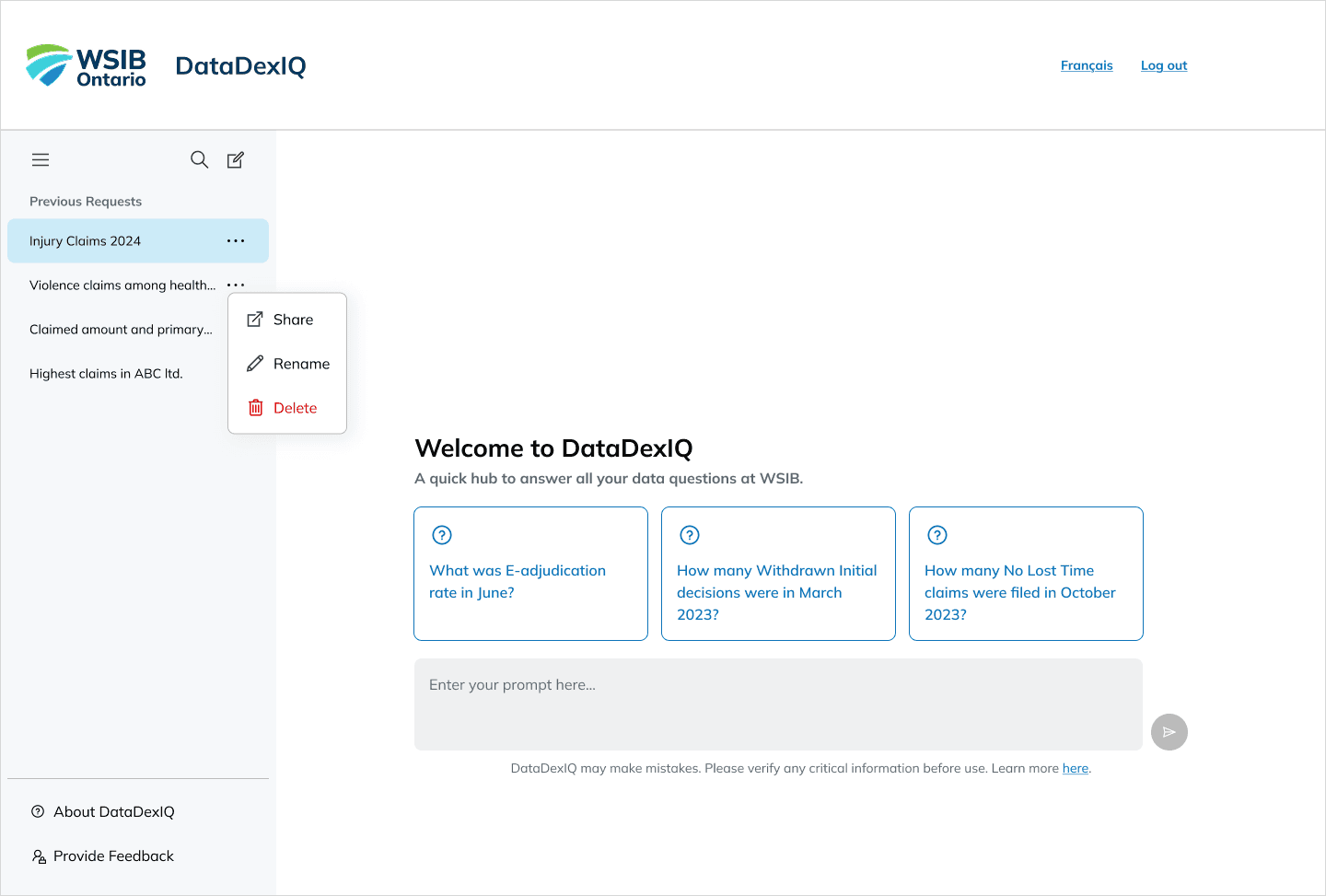Focus the Enter your prompt here field
The image size is (1326, 896).
click(778, 704)
